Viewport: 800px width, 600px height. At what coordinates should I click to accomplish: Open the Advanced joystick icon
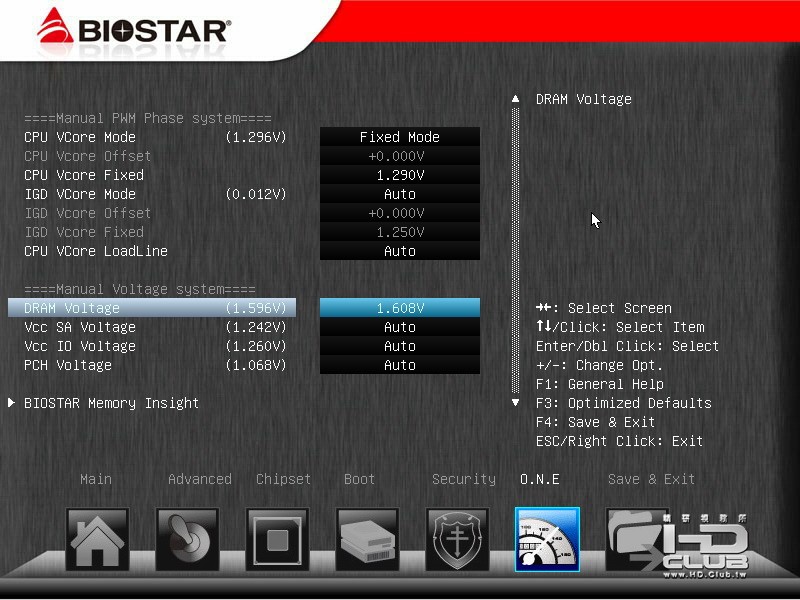tap(187, 539)
